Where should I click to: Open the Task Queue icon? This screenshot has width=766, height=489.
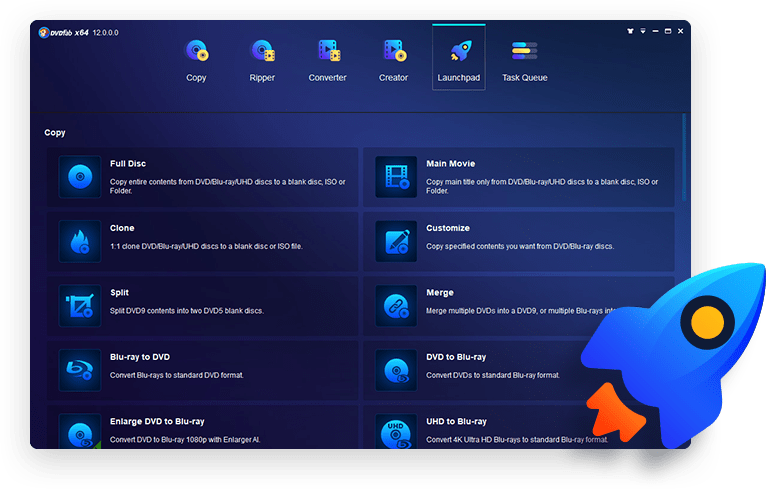click(x=525, y=51)
